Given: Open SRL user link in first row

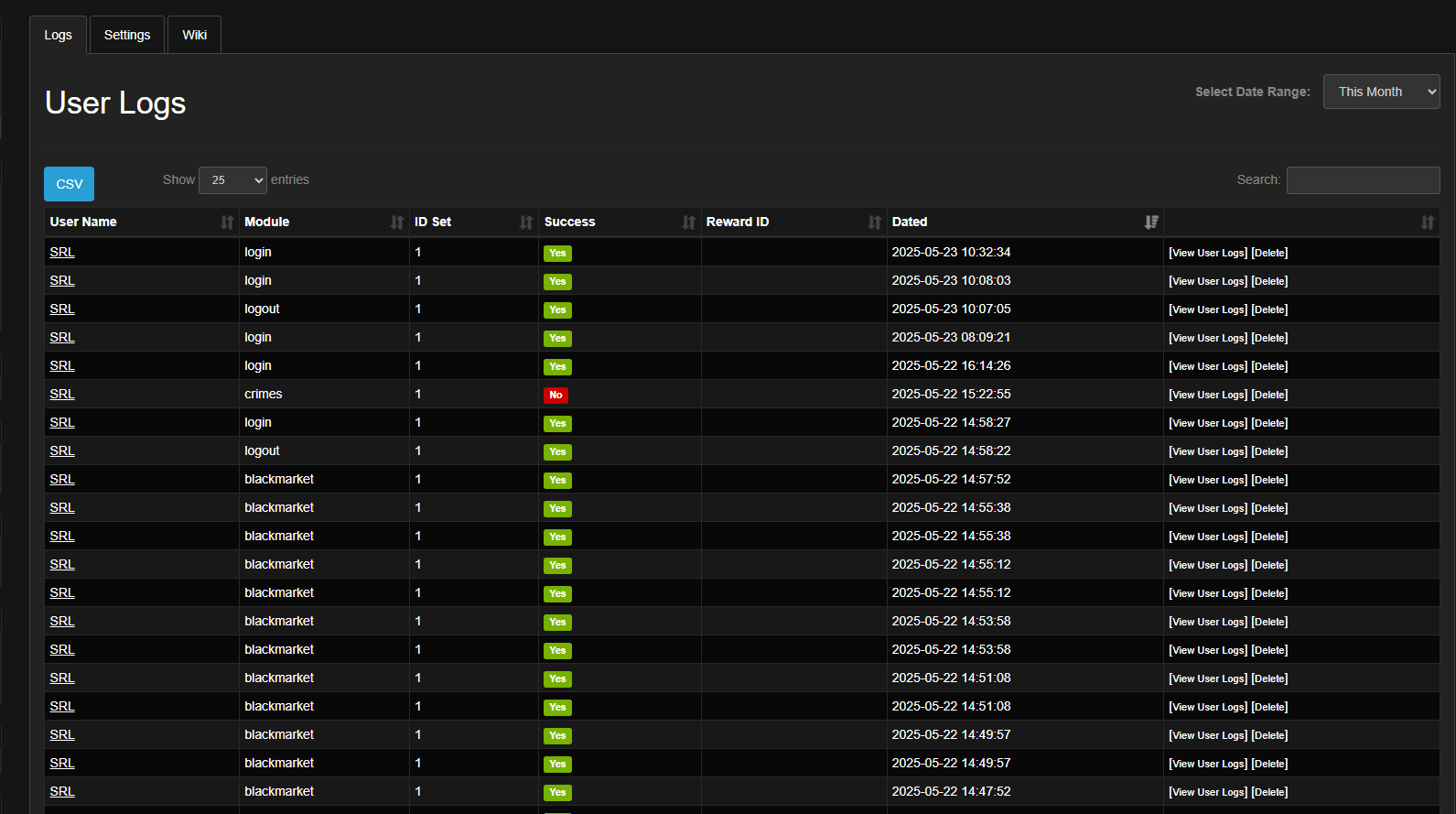Looking at the screenshot, I should pyautogui.click(x=62, y=252).
